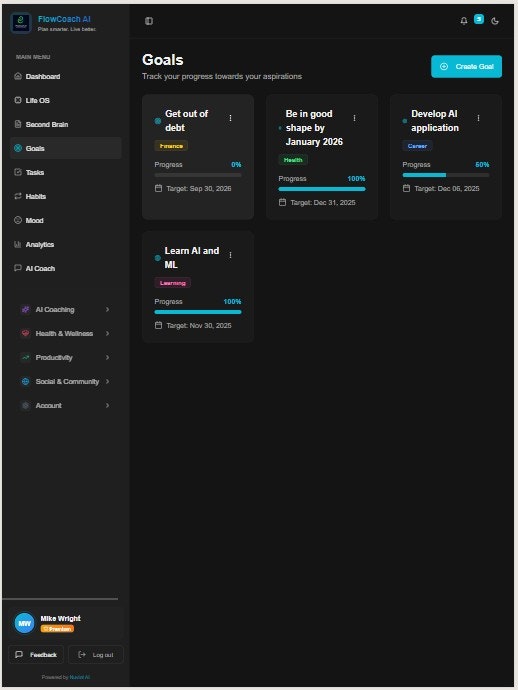The width and height of the screenshot is (518, 690).
Task: Open the Habits page
Action: (66, 196)
